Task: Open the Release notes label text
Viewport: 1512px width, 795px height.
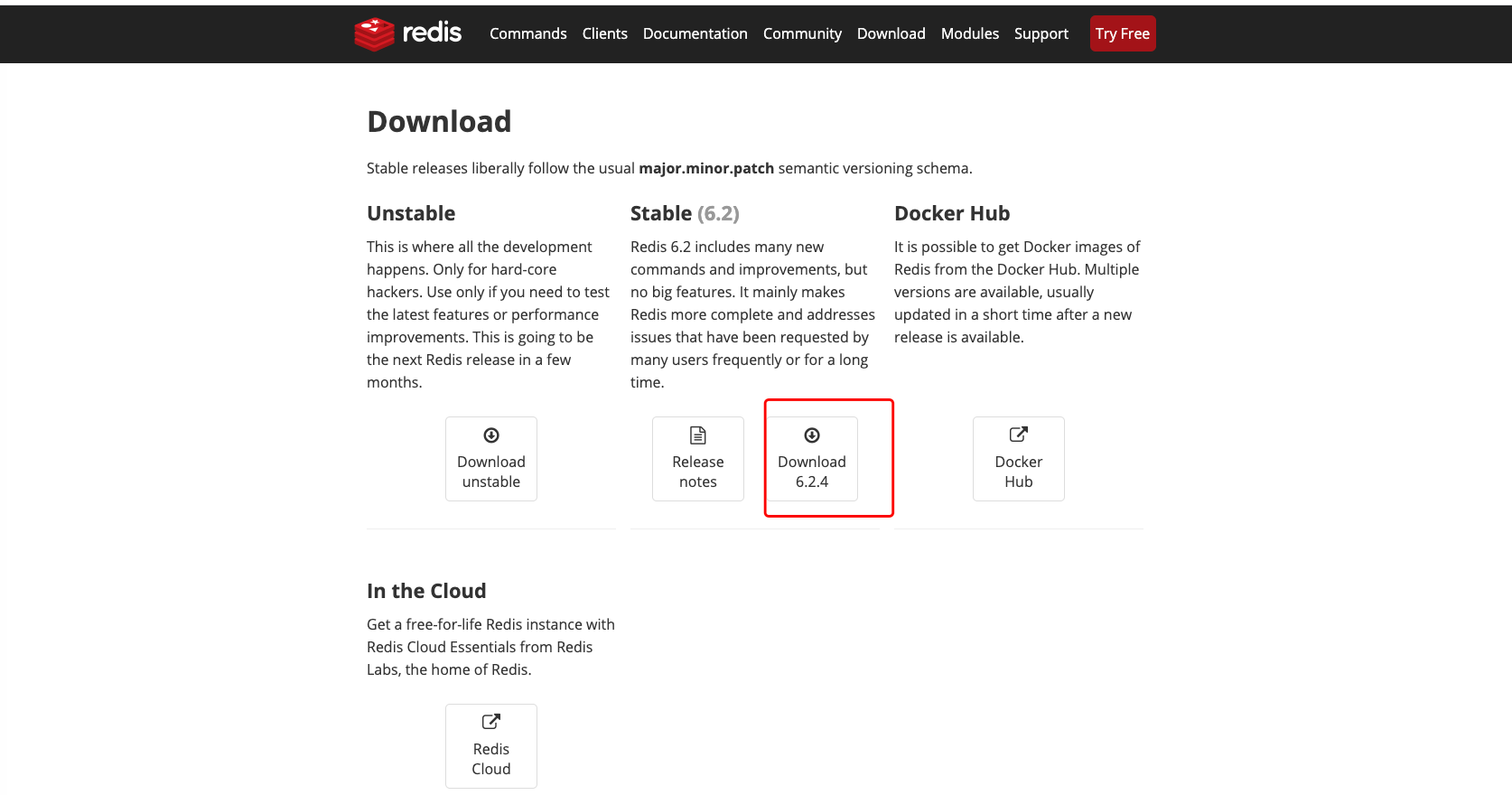Action: click(698, 472)
